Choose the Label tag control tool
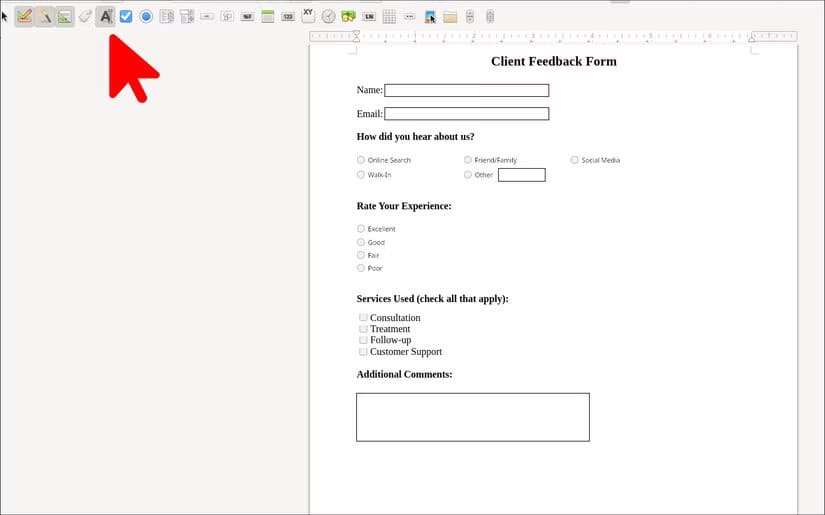 (85, 16)
